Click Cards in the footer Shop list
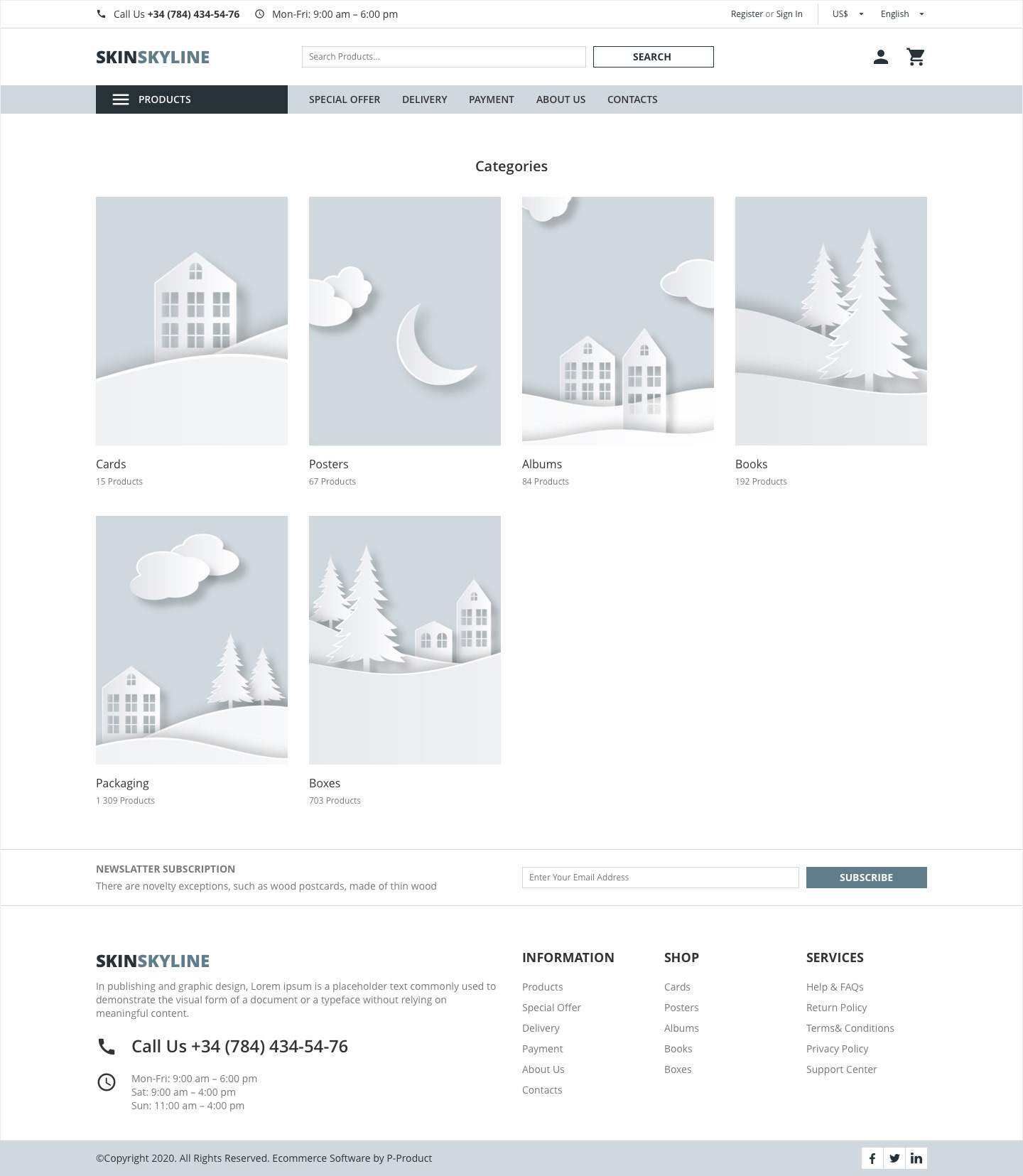 point(678,987)
